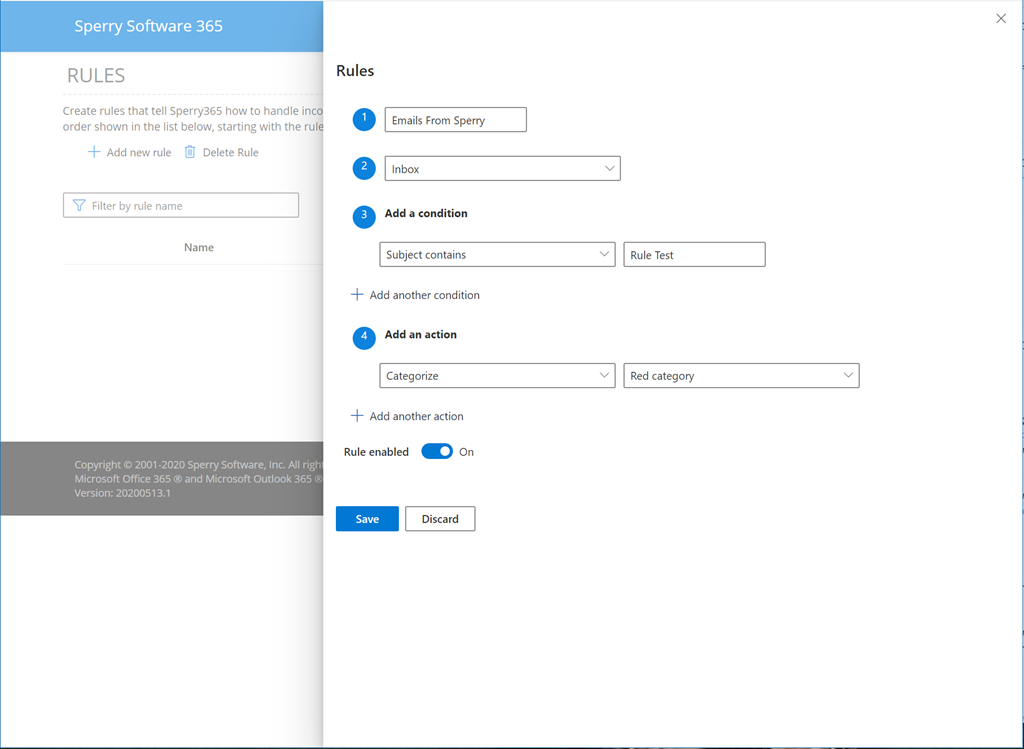This screenshot has width=1024, height=749.
Task: Click the plus icon for Add another action
Action: click(357, 416)
